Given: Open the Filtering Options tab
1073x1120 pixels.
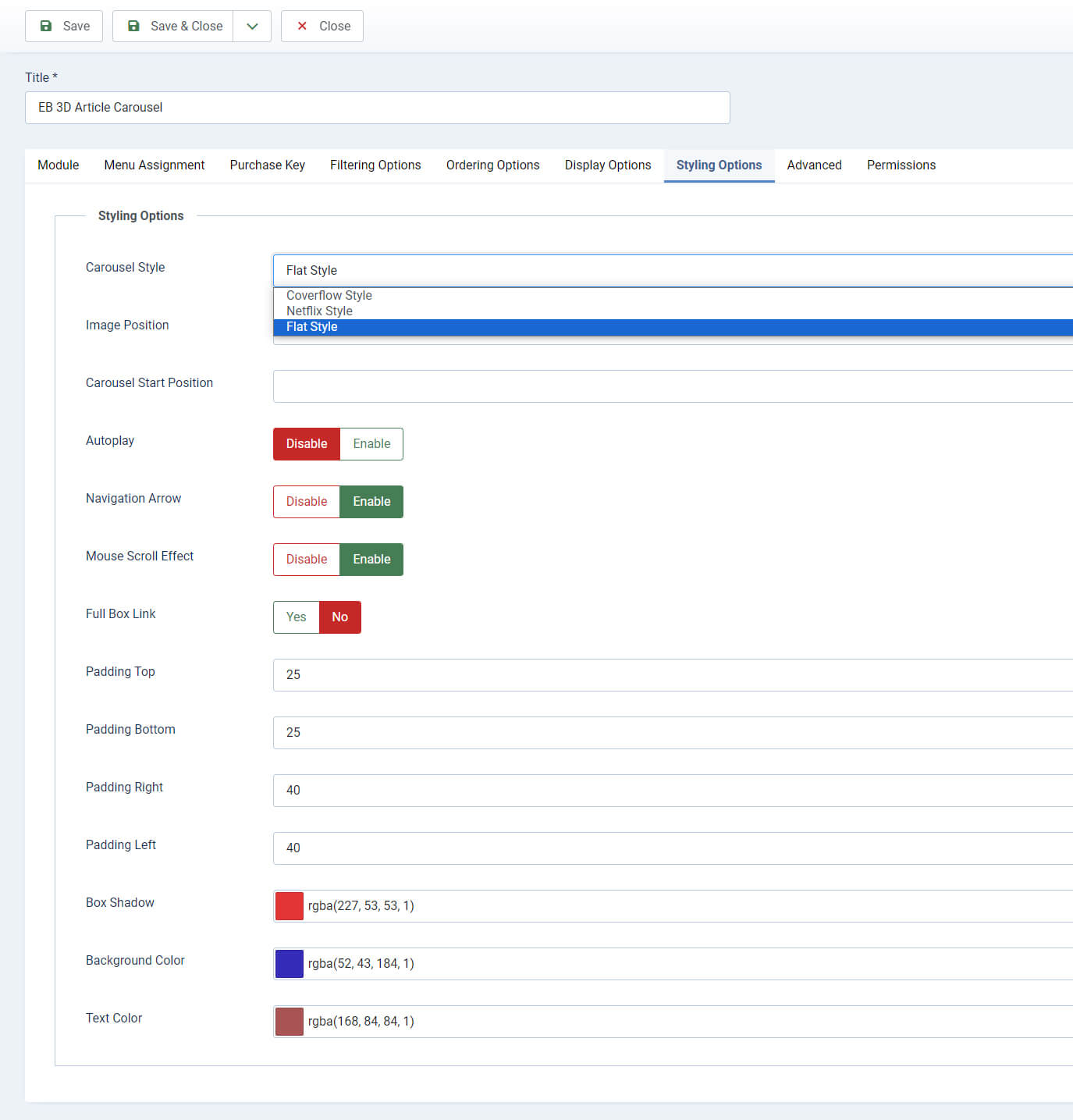Looking at the screenshot, I should point(375,165).
